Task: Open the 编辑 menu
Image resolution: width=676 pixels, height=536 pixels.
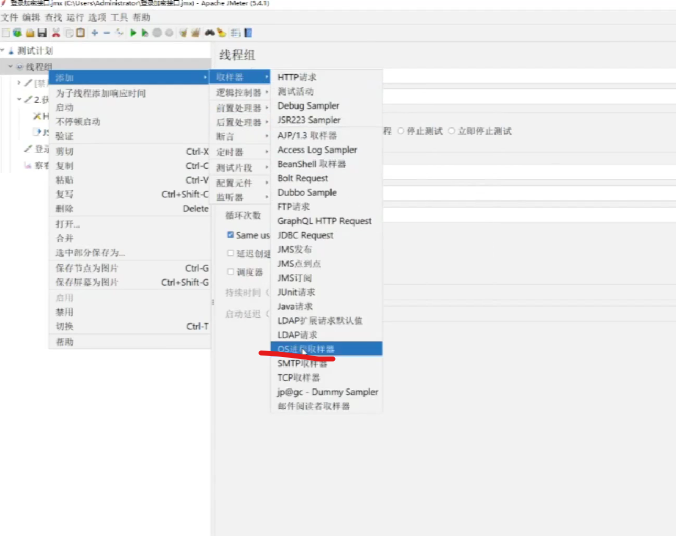Action: coord(31,17)
